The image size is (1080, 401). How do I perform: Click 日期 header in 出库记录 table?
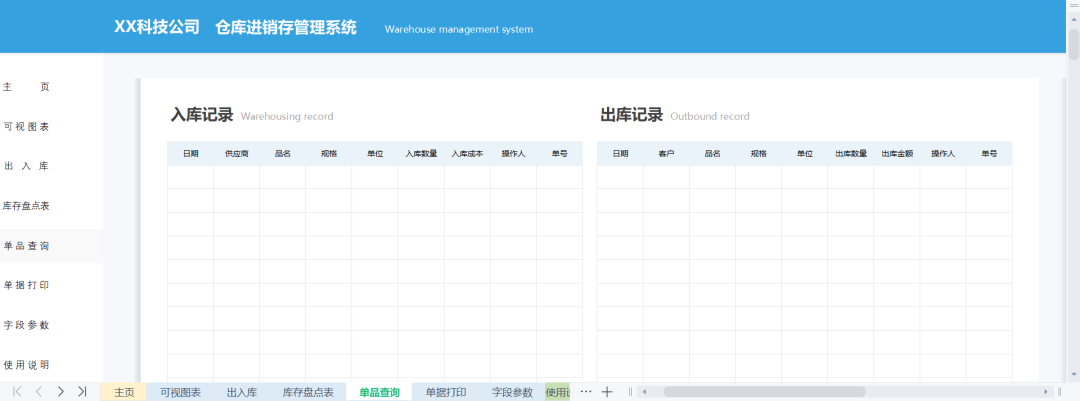[621, 154]
